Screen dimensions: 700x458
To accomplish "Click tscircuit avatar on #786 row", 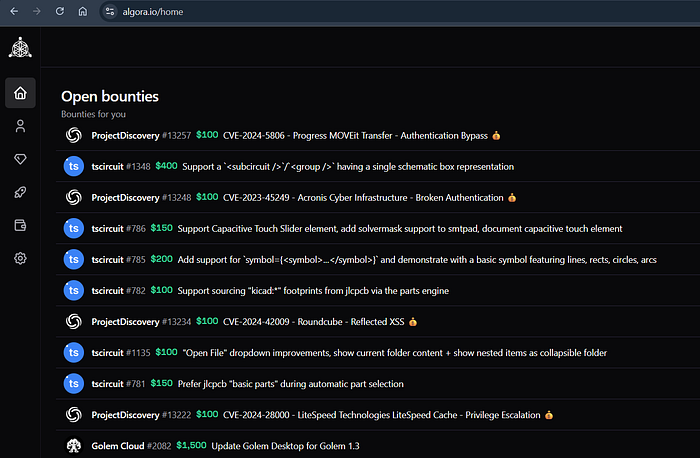I will pos(74,228).
